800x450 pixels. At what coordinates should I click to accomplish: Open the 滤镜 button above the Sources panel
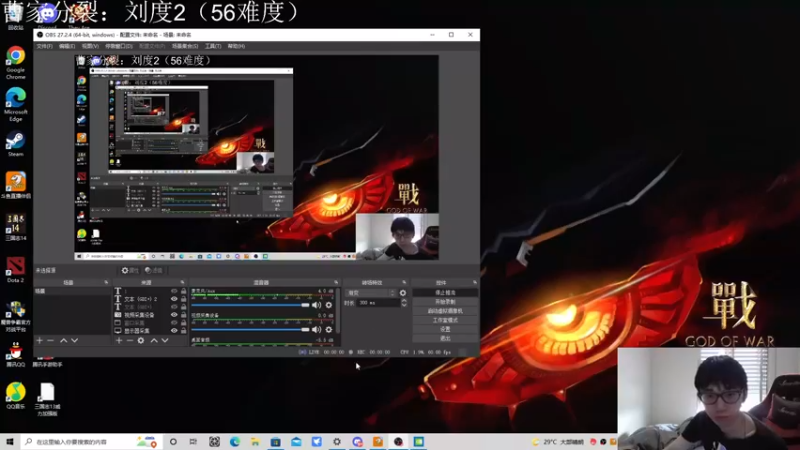pyautogui.click(x=154, y=270)
